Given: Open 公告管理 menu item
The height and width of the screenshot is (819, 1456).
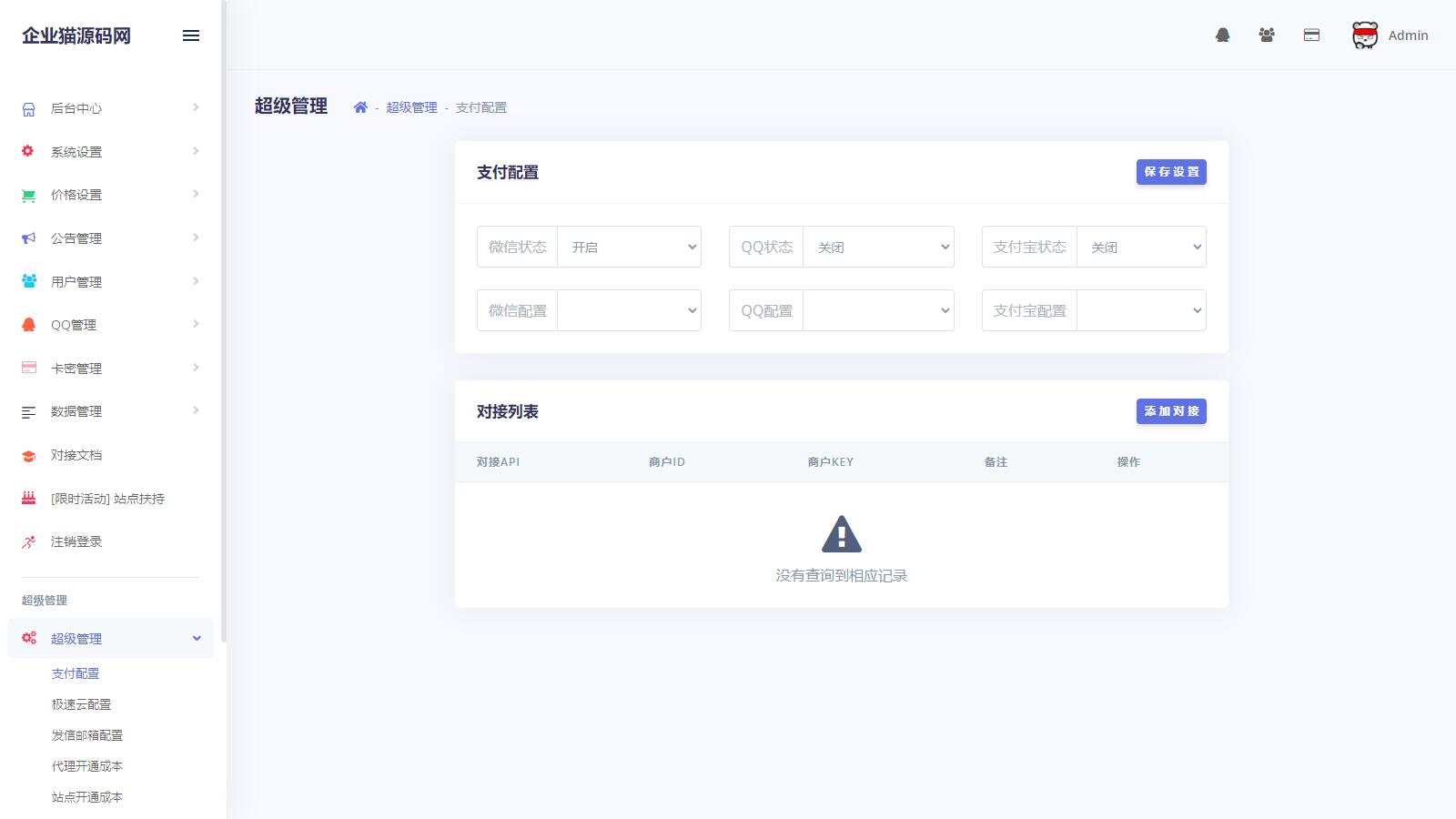Looking at the screenshot, I should click(110, 238).
